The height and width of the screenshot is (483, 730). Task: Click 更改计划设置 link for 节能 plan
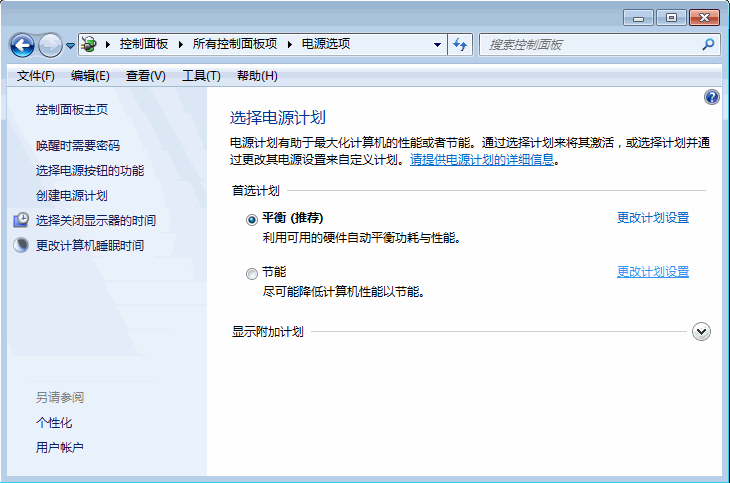click(652, 272)
